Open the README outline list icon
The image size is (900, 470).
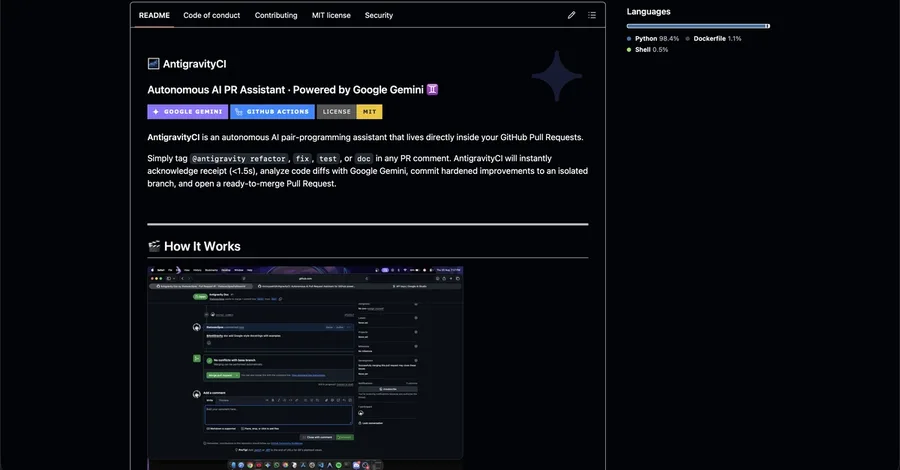(x=592, y=15)
